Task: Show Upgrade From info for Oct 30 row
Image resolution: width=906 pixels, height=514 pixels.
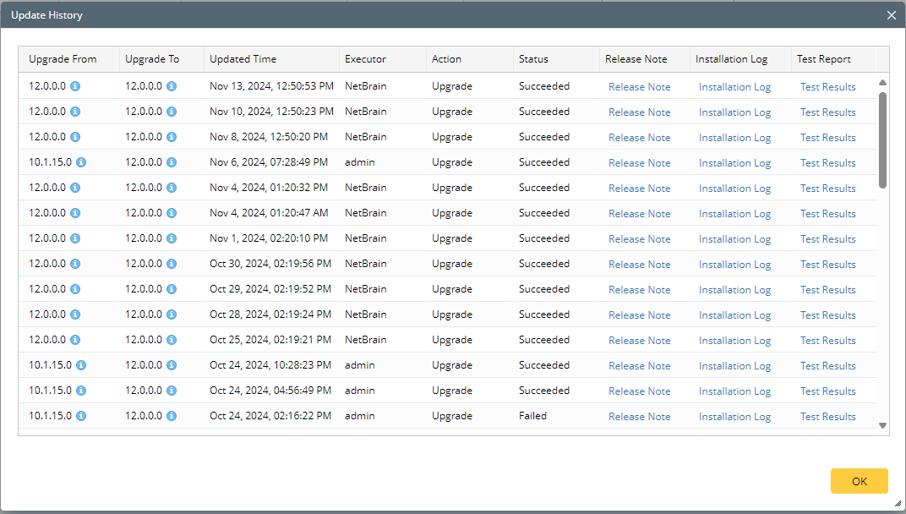Action: pyautogui.click(x=76, y=264)
